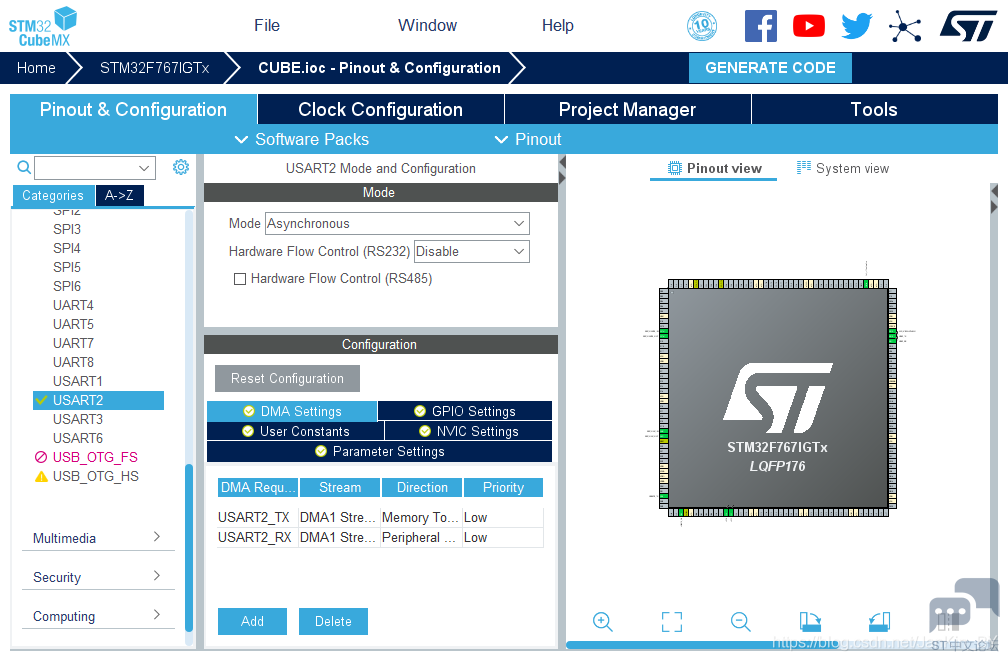The image size is (1008, 661).
Task: Open the Facebook icon link
Action: pyautogui.click(x=760, y=26)
